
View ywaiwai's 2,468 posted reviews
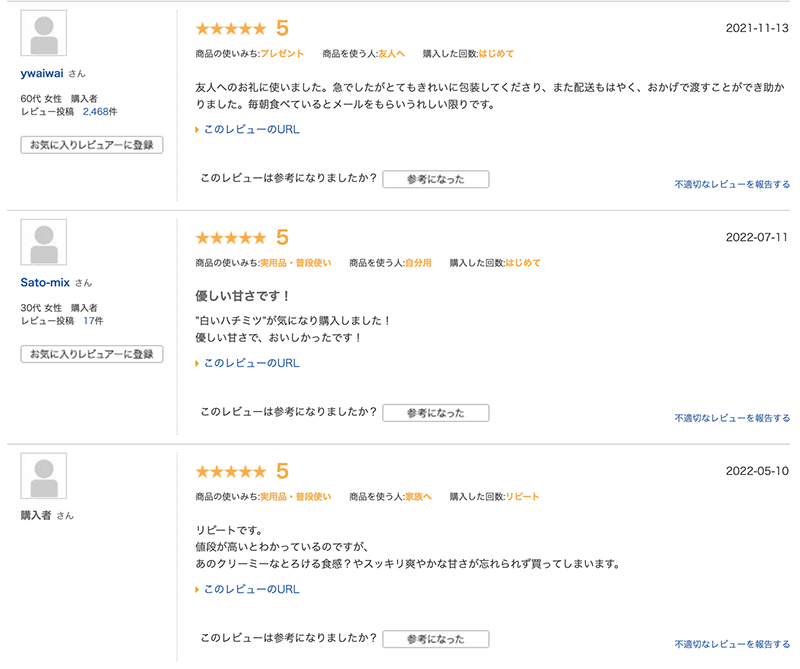click(x=101, y=112)
